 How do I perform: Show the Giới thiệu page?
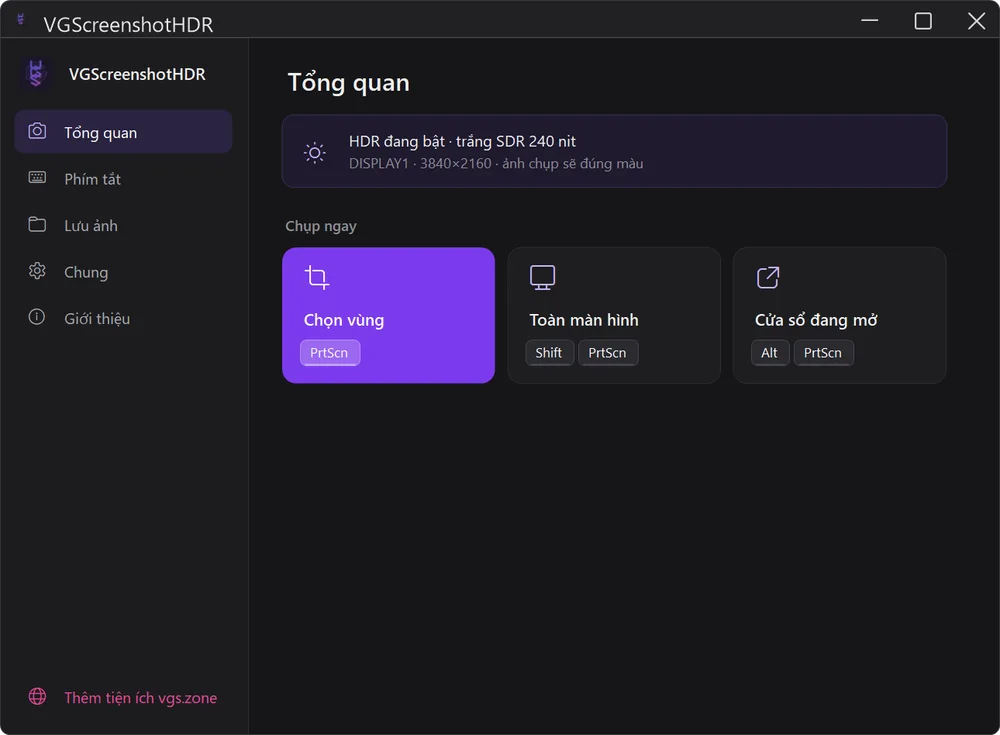pyautogui.click(x=123, y=318)
